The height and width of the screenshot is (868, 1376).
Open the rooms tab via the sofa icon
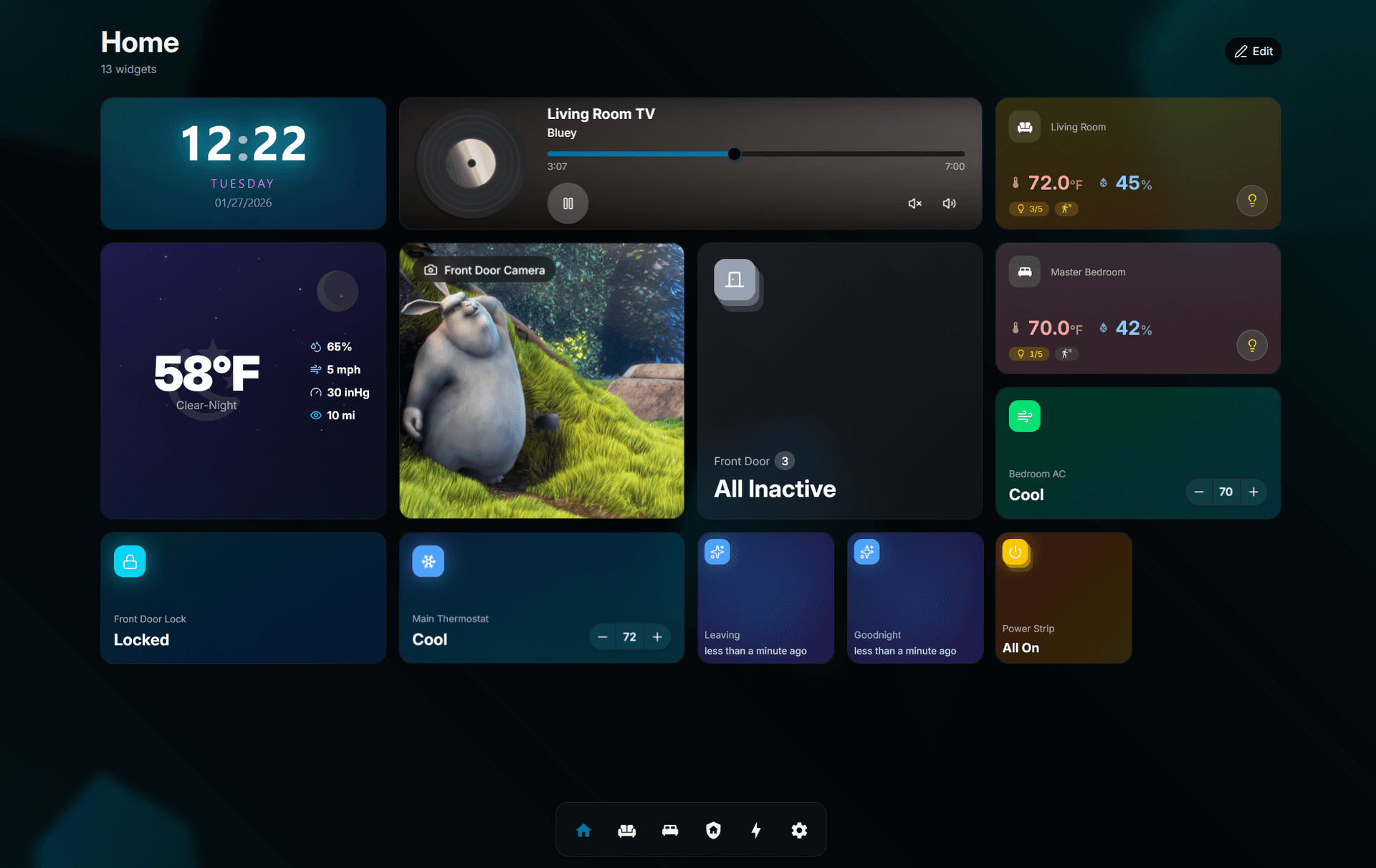click(x=626, y=829)
